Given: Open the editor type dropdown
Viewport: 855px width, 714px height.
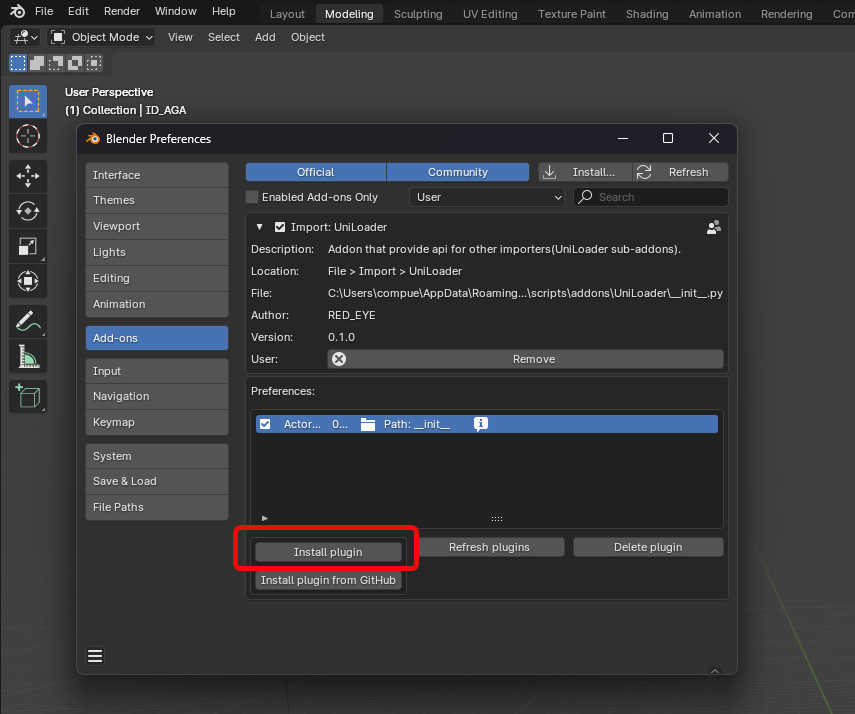Looking at the screenshot, I should (x=25, y=37).
